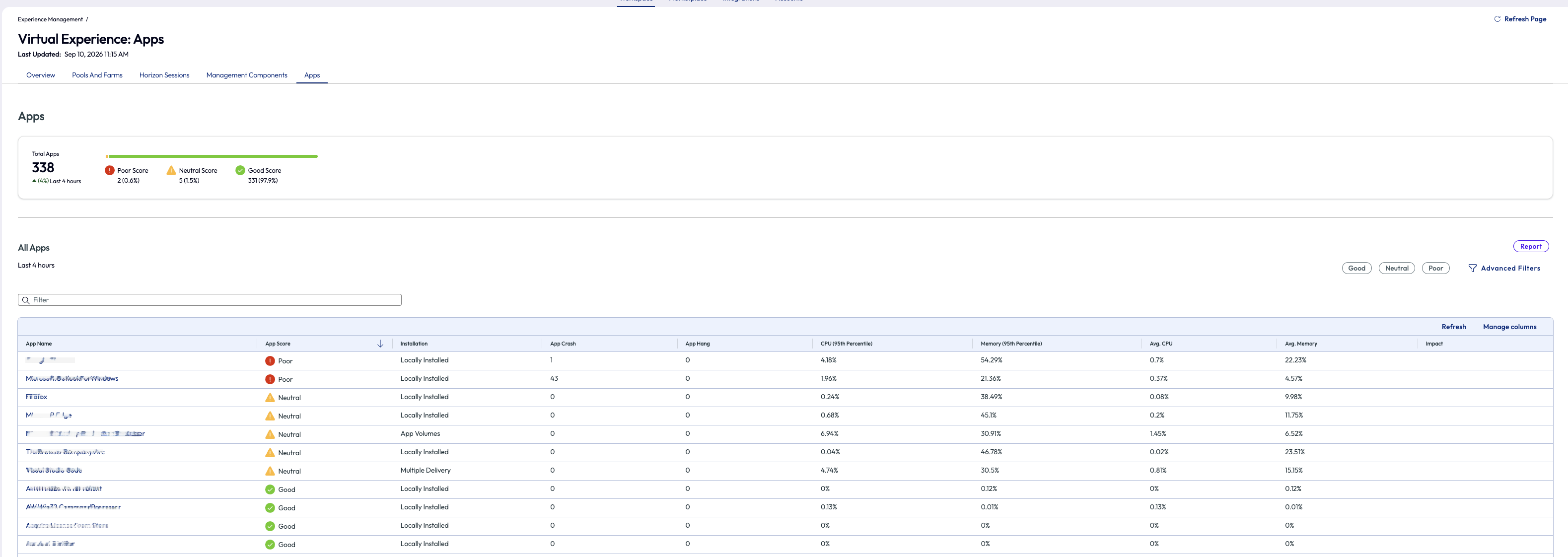
Task: Click the App Score sort arrow
Action: [x=380, y=344]
